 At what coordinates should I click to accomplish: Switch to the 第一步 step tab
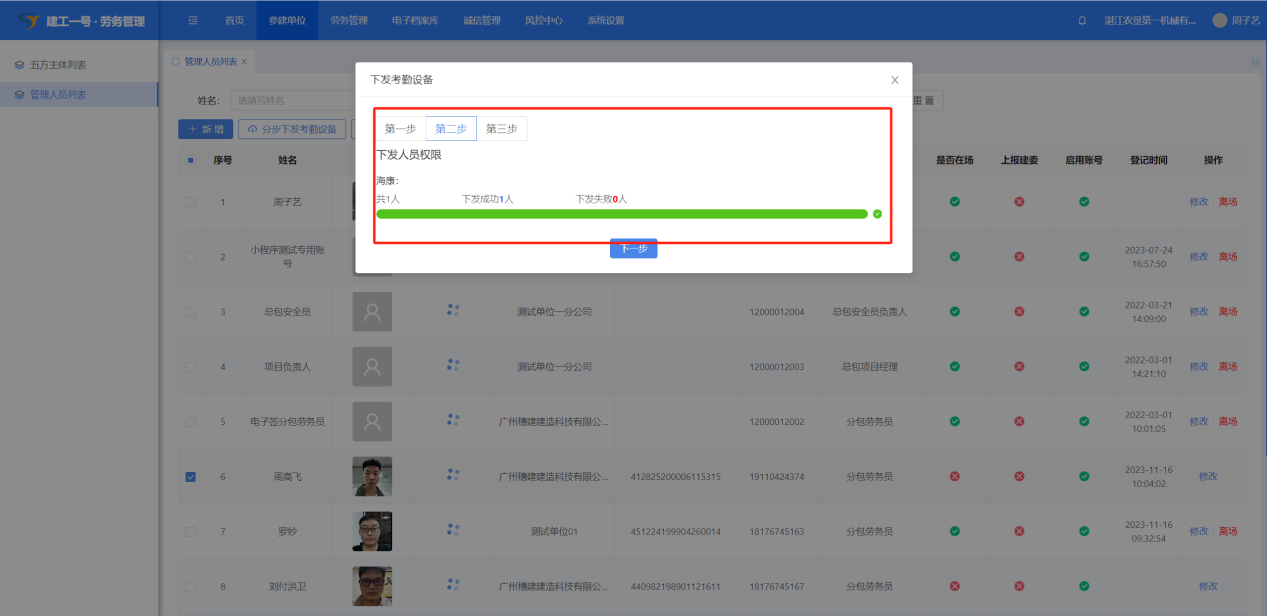400,129
